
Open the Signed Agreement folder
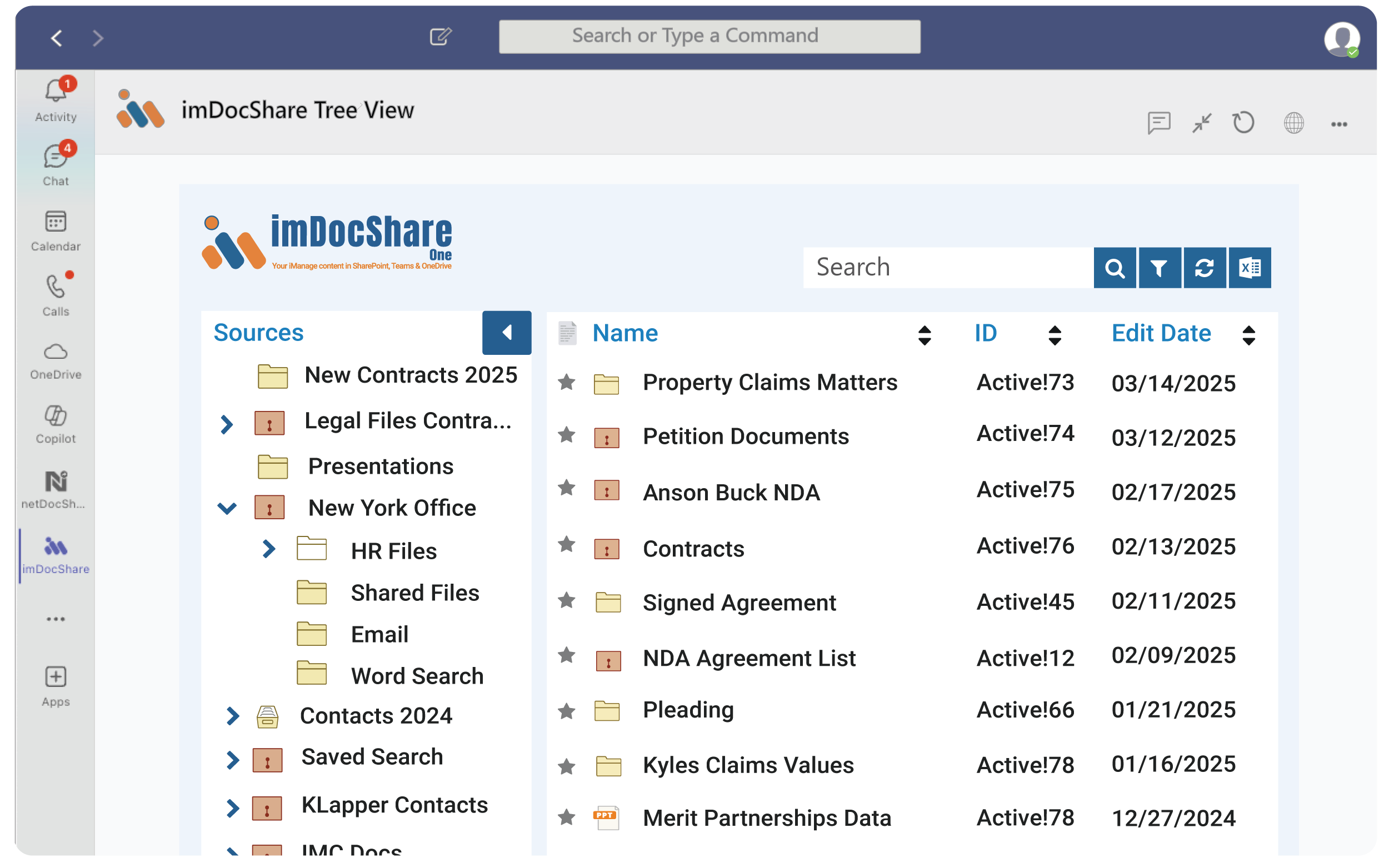click(739, 603)
